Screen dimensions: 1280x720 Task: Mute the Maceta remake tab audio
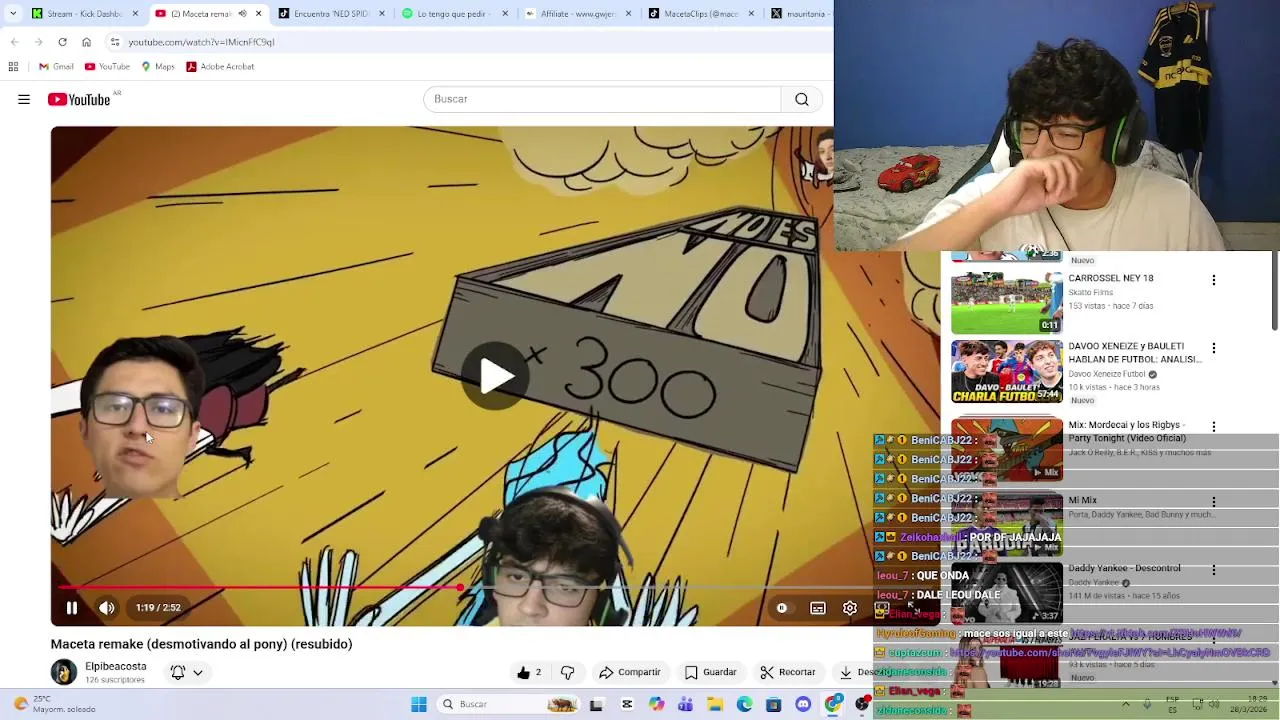(x=242, y=14)
